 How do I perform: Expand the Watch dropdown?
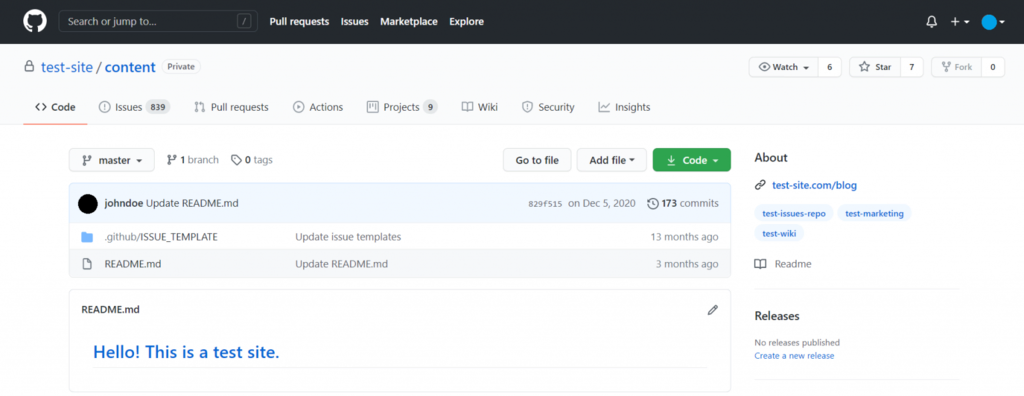tap(783, 67)
